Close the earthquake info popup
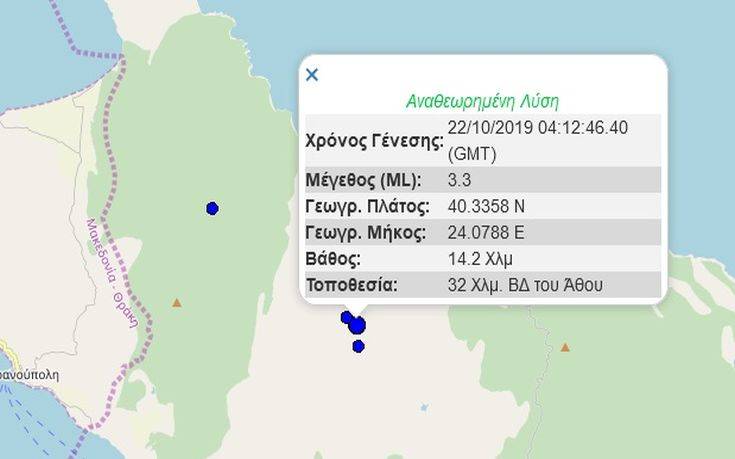This screenshot has width=735, height=459. 312,75
